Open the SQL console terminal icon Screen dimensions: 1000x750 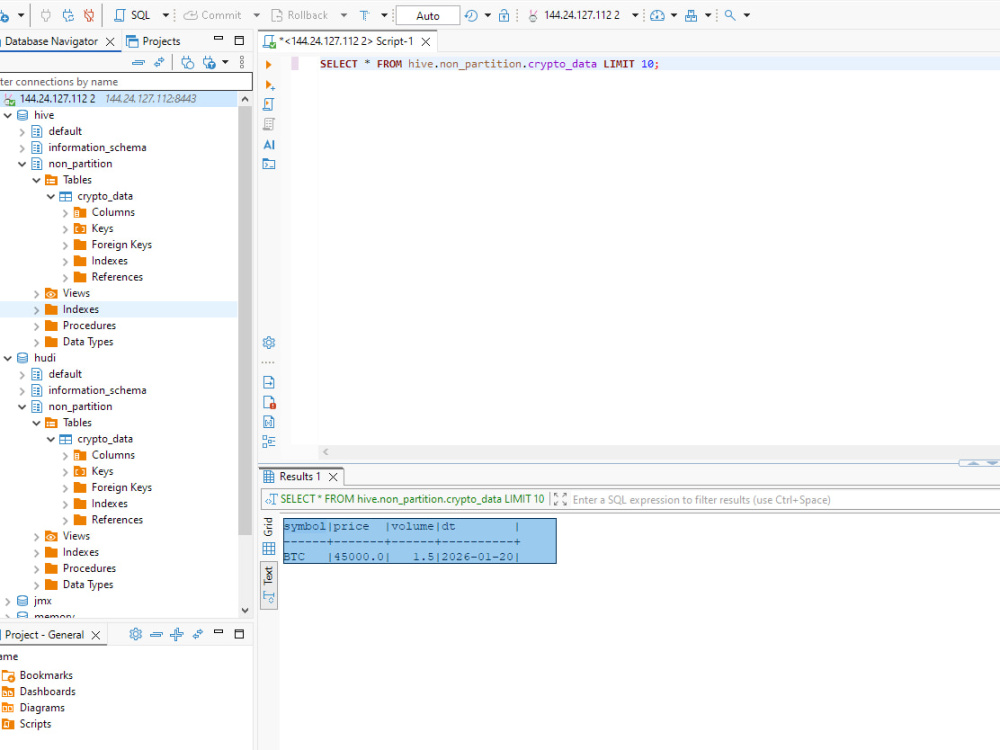[268, 164]
